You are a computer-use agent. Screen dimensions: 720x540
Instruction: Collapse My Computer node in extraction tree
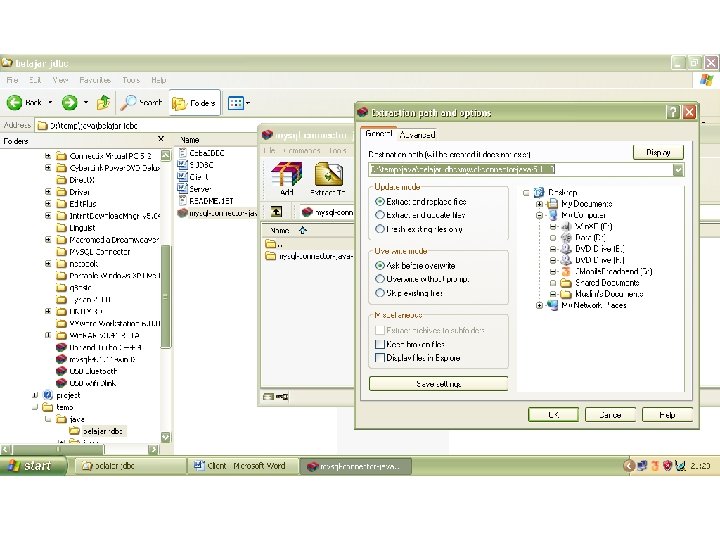(x=540, y=215)
